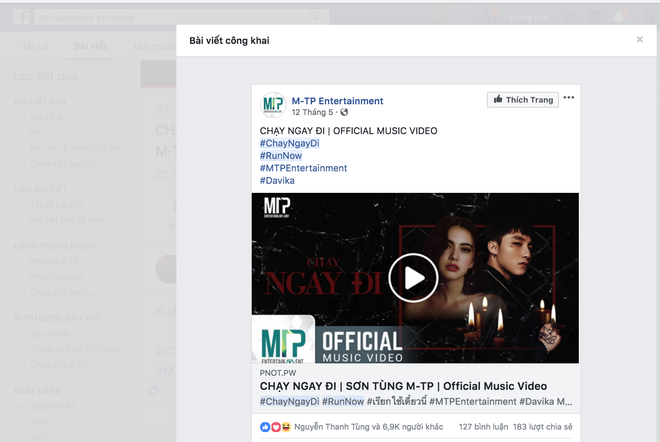
Task: Select the Ngày bất kỳ date filter
Action: point(53,406)
